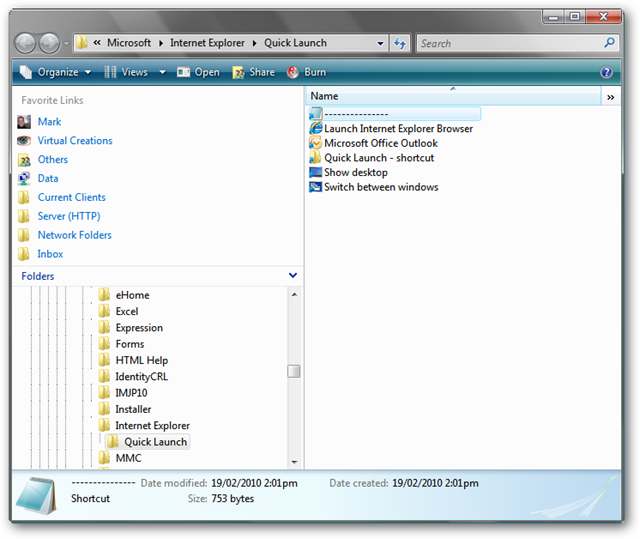
Task: Open Current Clients favorite link
Action: click(x=71, y=197)
